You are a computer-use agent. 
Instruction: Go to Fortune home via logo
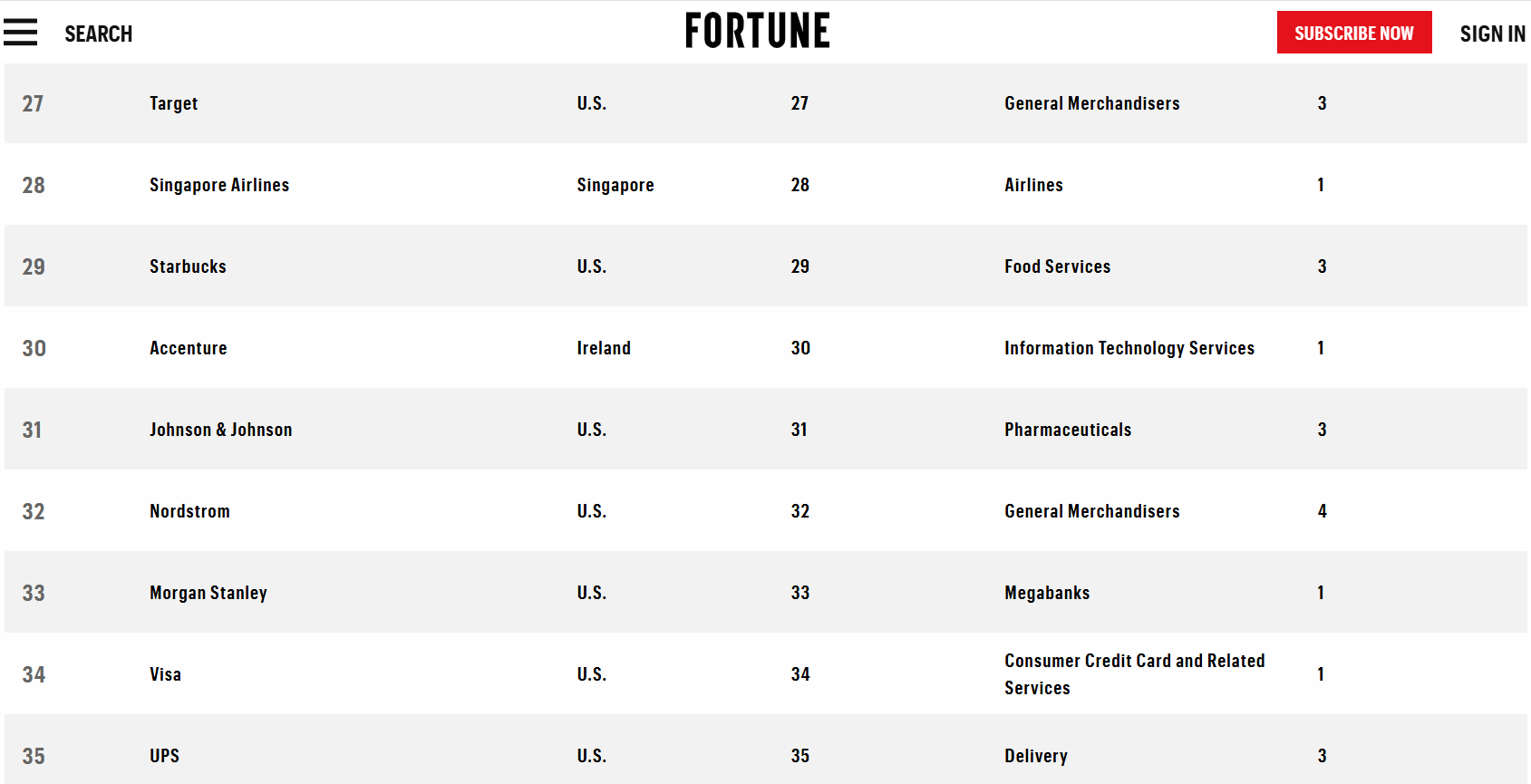coord(757,31)
